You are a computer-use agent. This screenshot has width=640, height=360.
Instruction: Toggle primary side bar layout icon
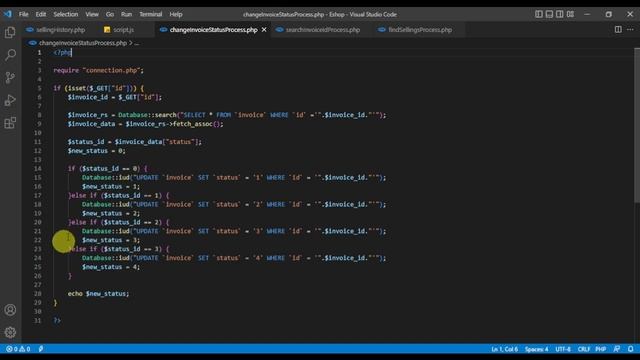point(539,14)
